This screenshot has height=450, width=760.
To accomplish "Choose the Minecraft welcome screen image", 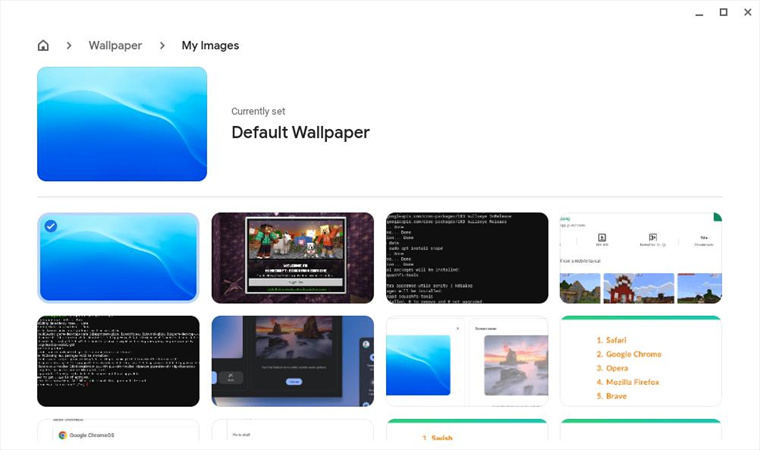I will [x=292, y=257].
